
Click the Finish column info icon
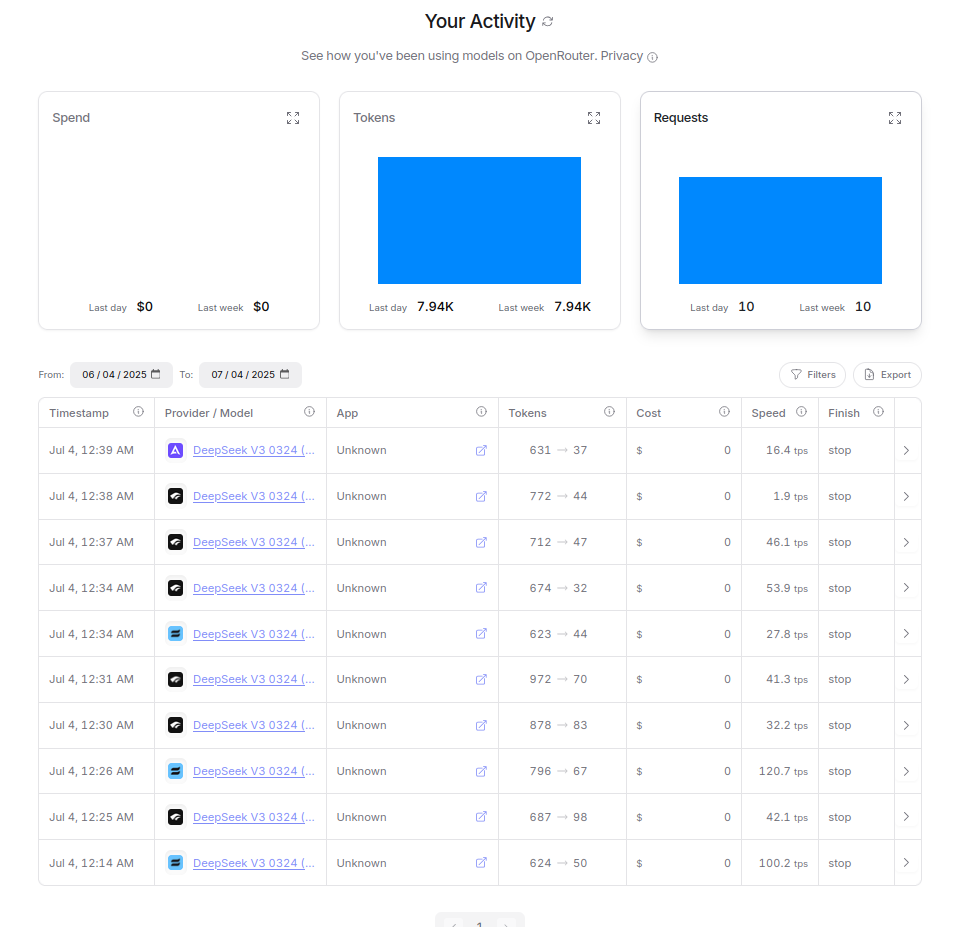coord(879,412)
